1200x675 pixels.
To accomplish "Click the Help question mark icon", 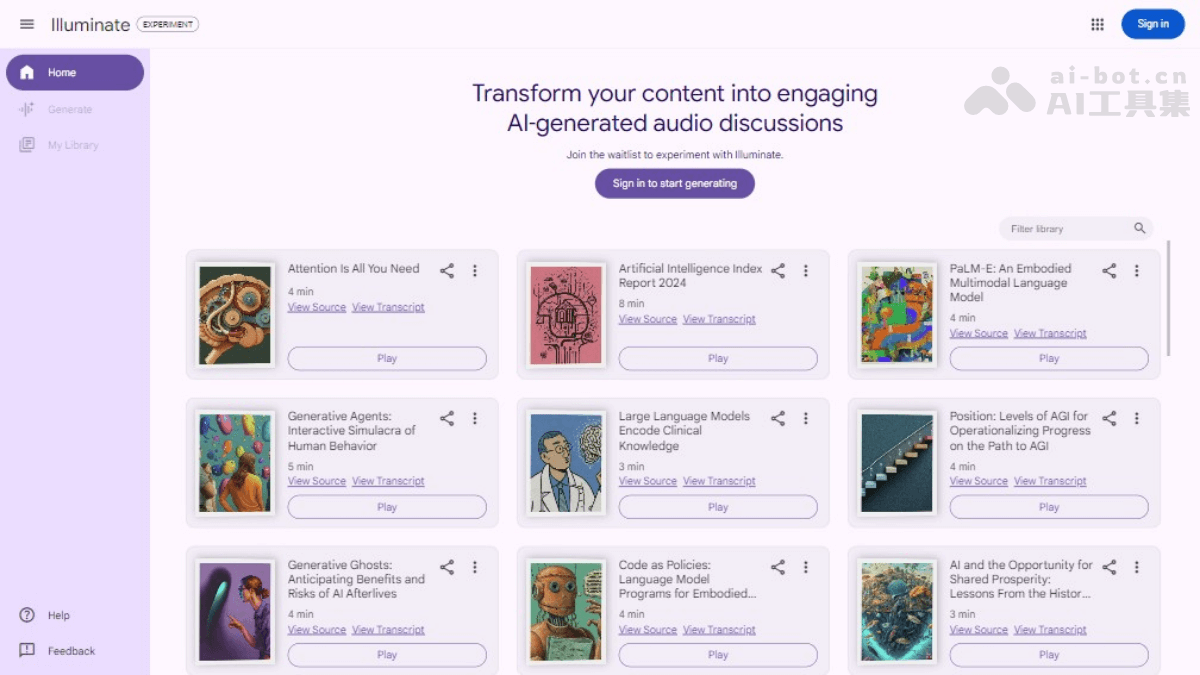I will pyautogui.click(x=27, y=615).
